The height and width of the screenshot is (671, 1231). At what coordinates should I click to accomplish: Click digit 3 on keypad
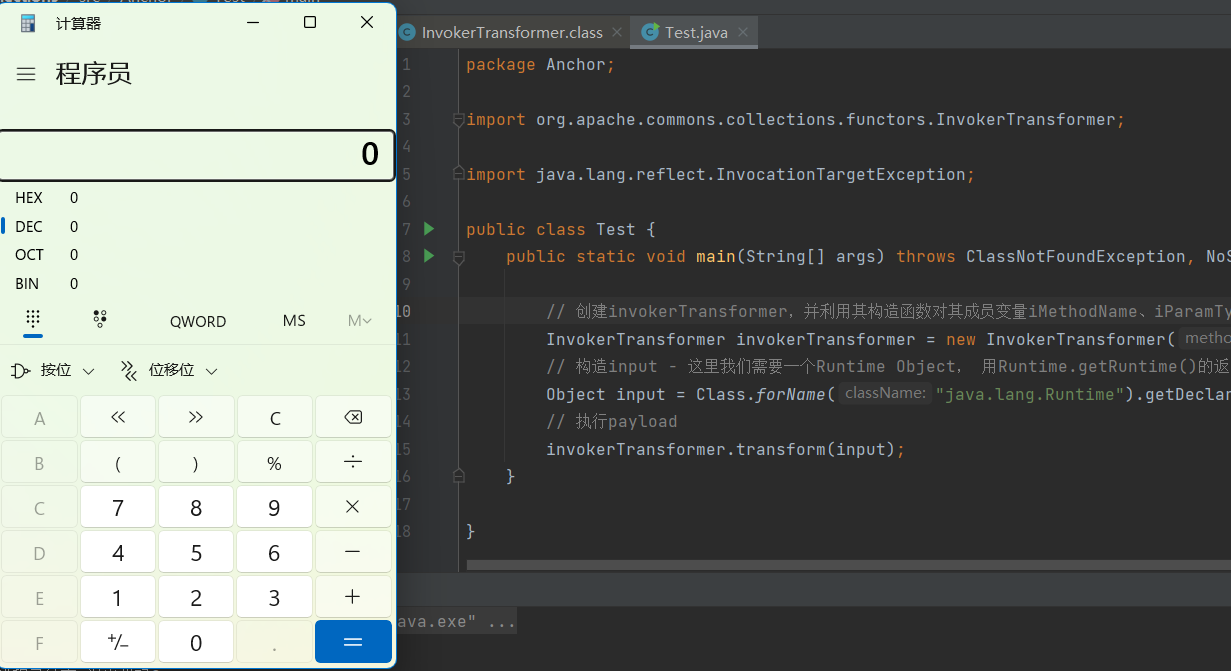[275, 597]
